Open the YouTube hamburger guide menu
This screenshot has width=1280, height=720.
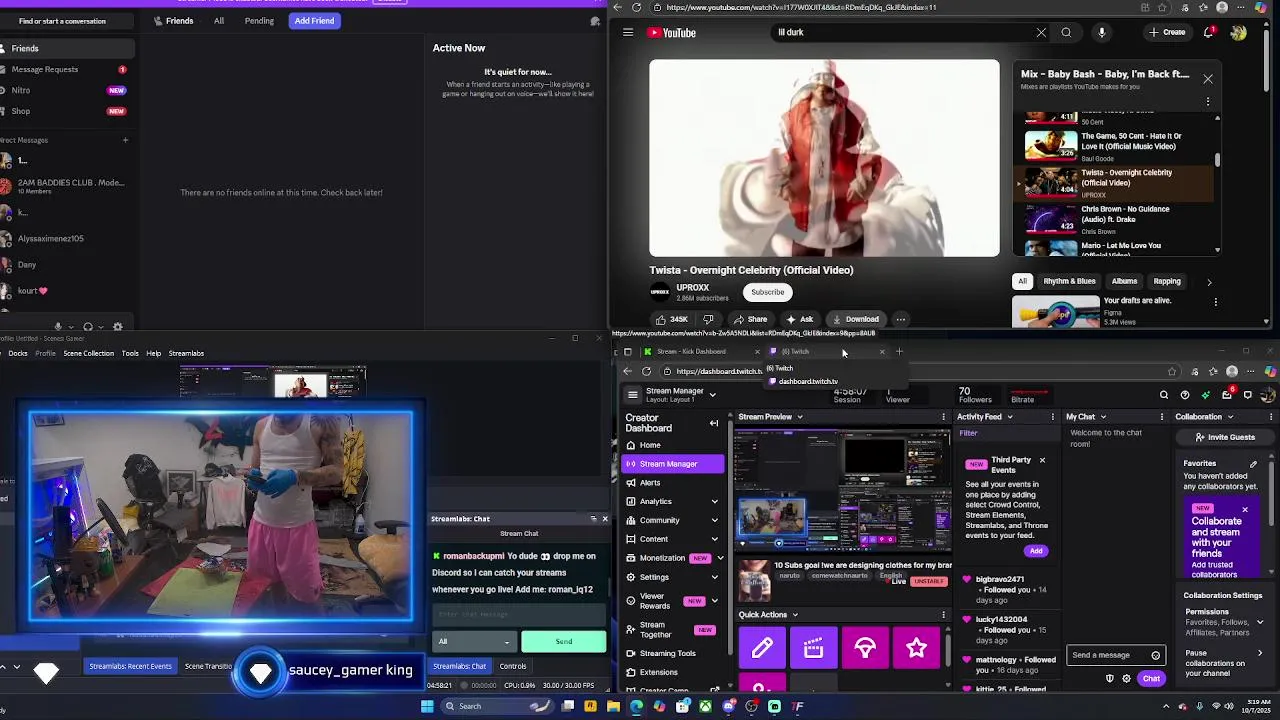point(628,32)
